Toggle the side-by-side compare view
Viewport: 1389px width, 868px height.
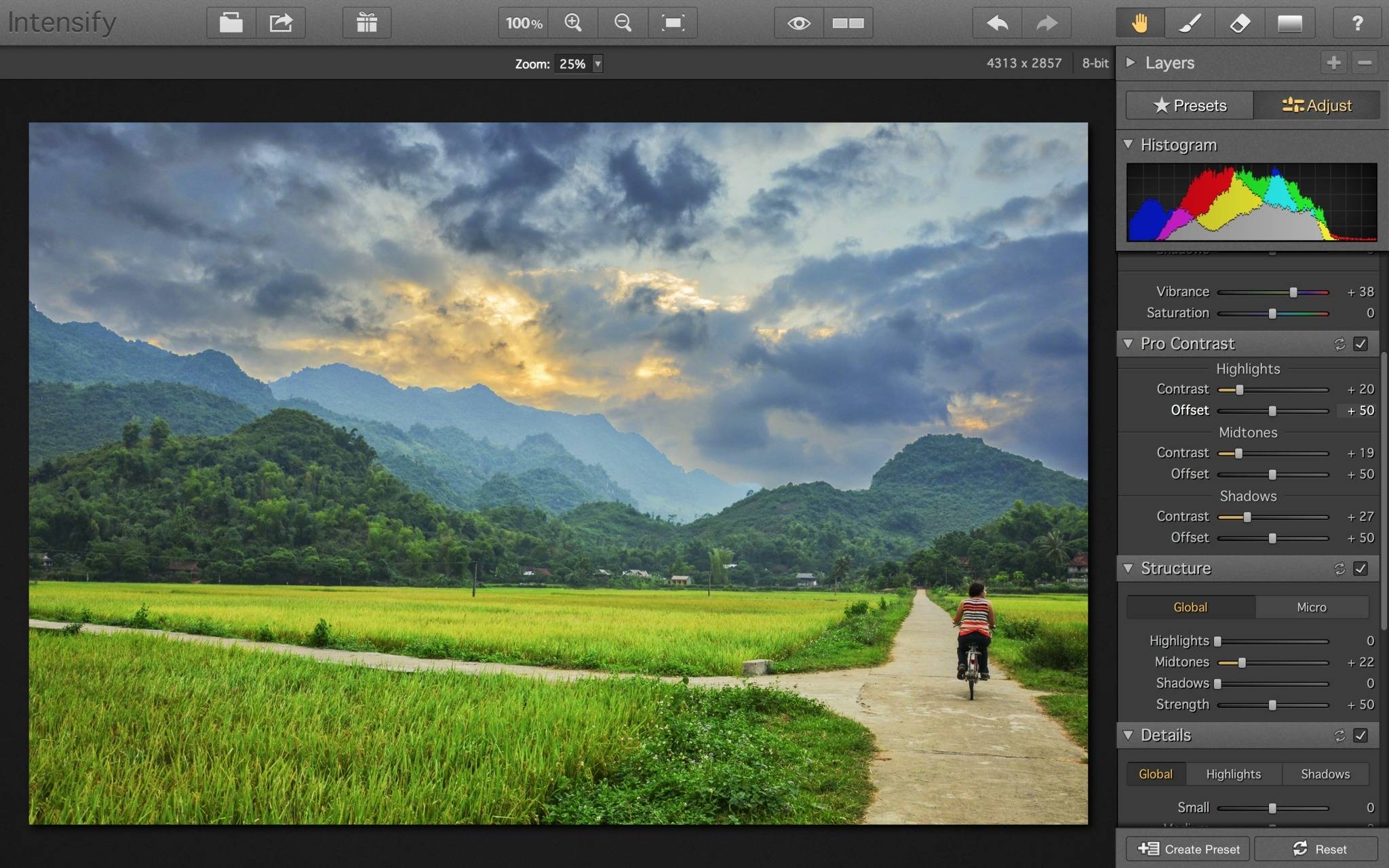(x=848, y=23)
